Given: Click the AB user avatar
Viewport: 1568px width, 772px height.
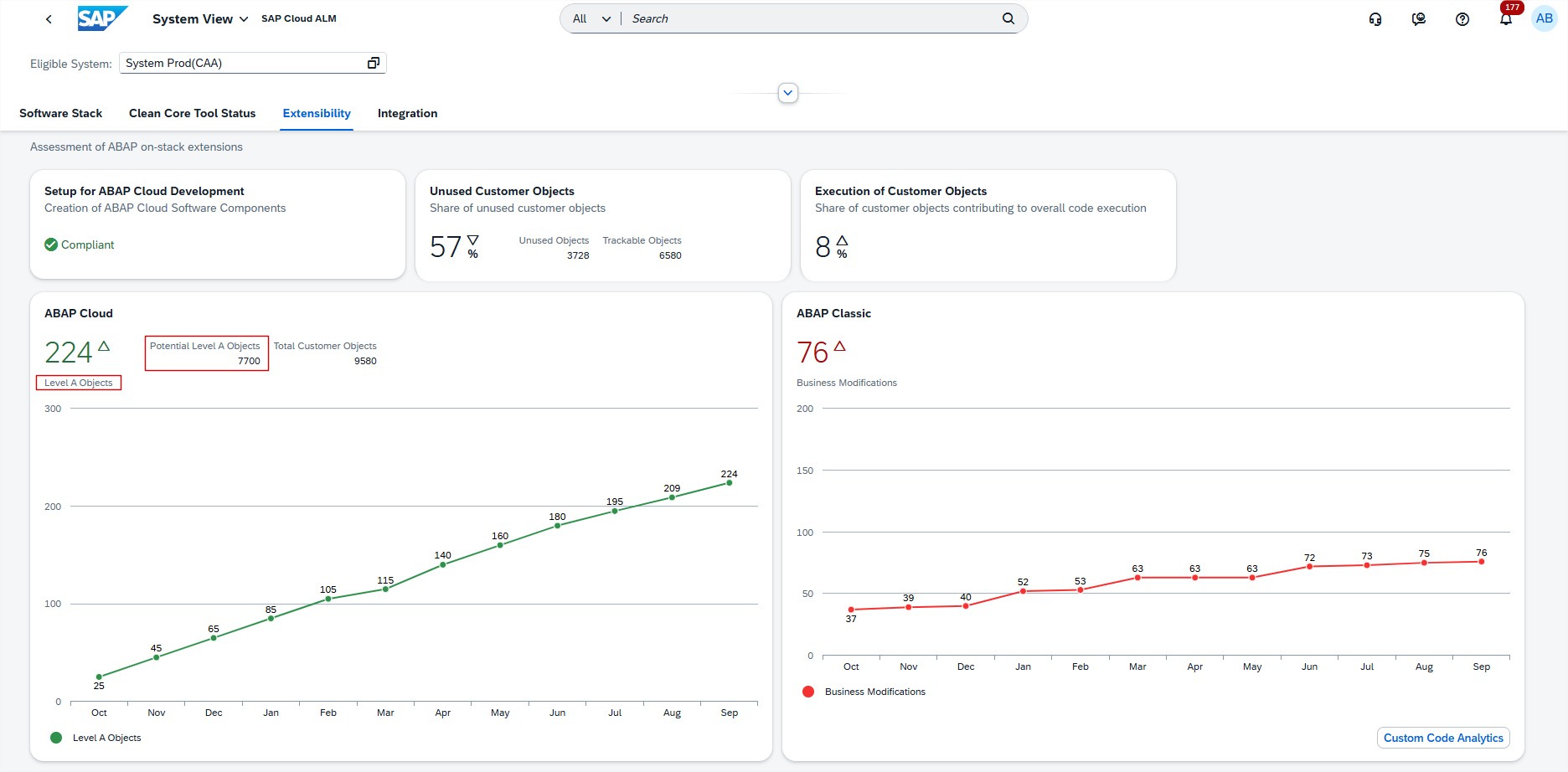Looking at the screenshot, I should click(1544, 18).
